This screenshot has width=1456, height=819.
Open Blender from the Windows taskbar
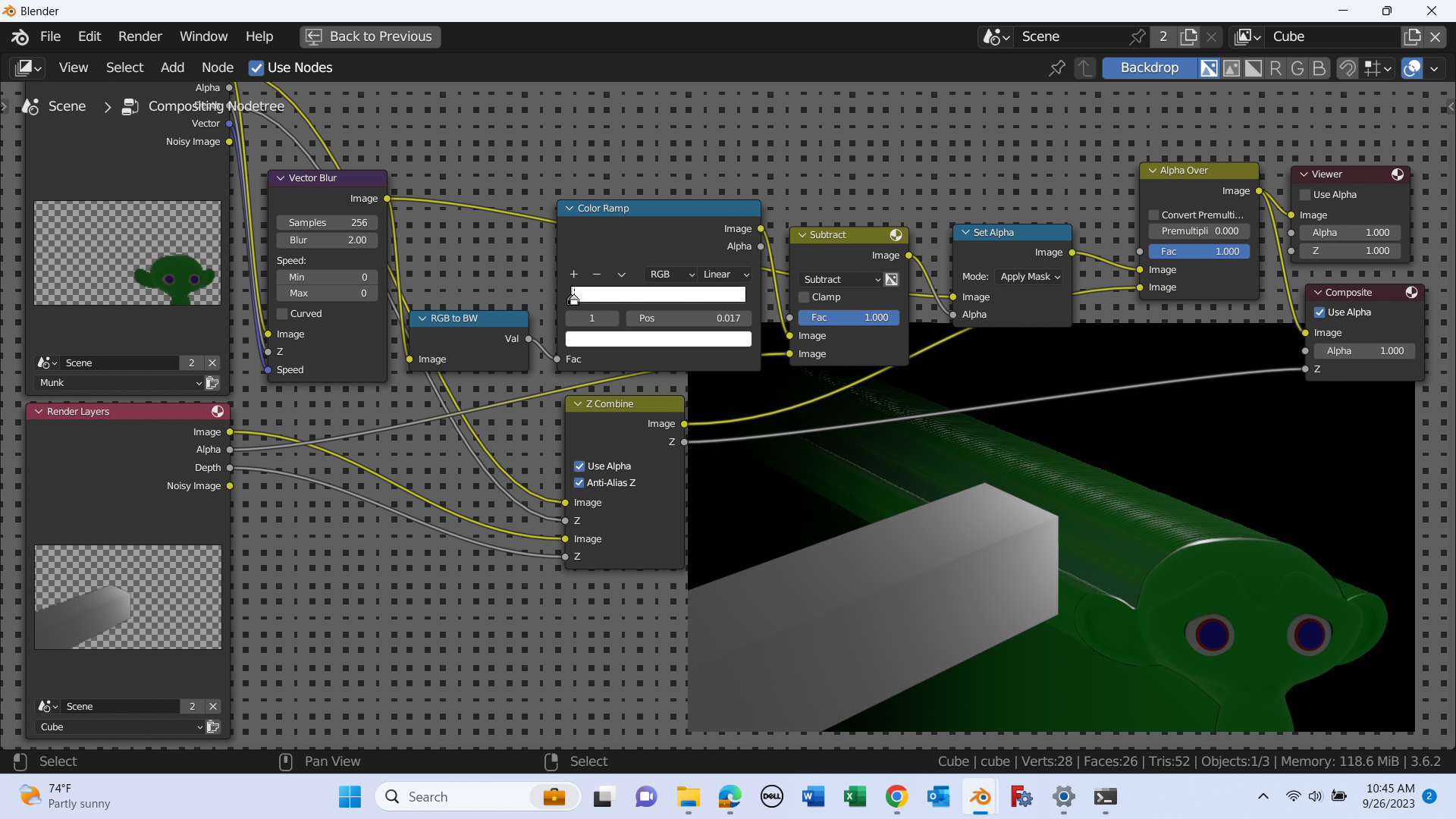(x=980, y=797)
